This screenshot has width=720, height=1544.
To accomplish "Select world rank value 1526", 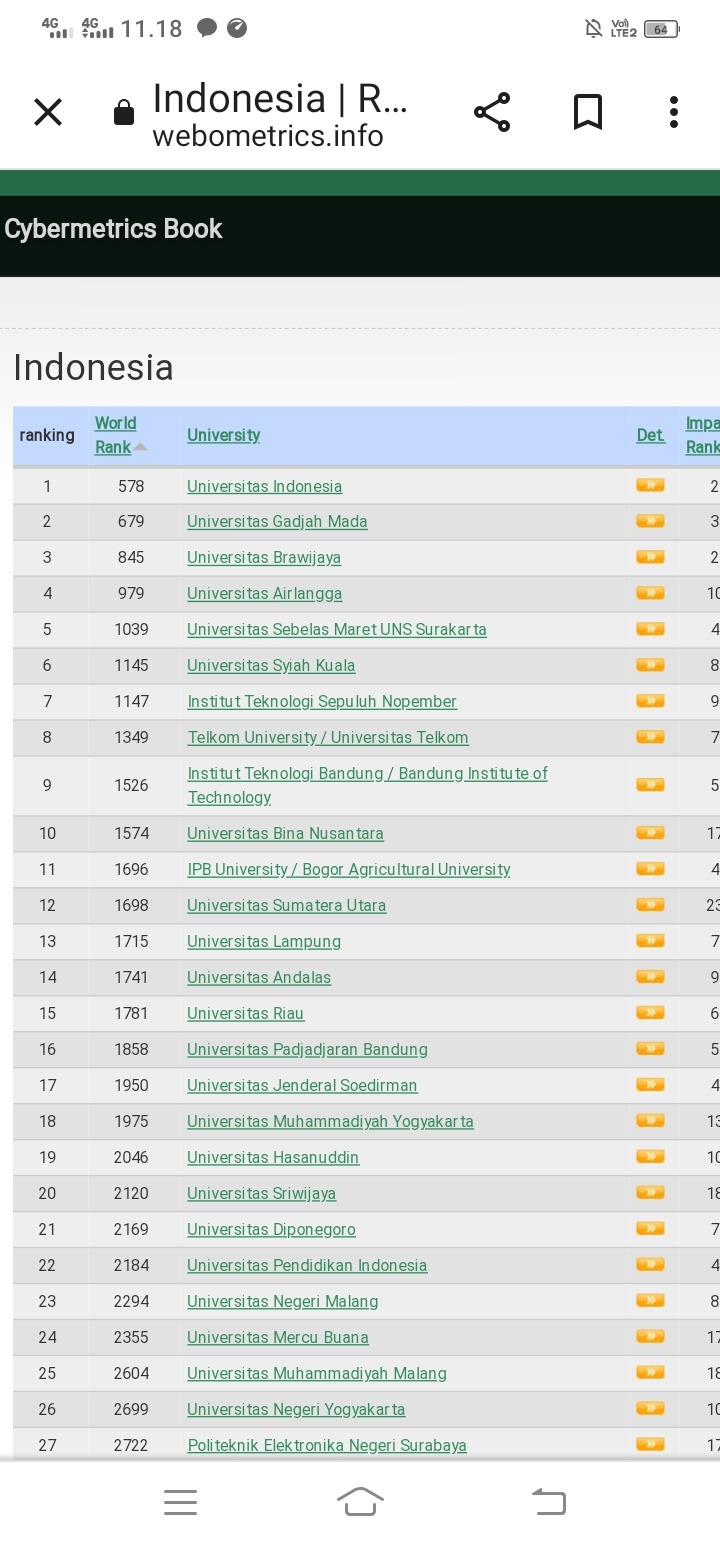I will click(131, 785).
